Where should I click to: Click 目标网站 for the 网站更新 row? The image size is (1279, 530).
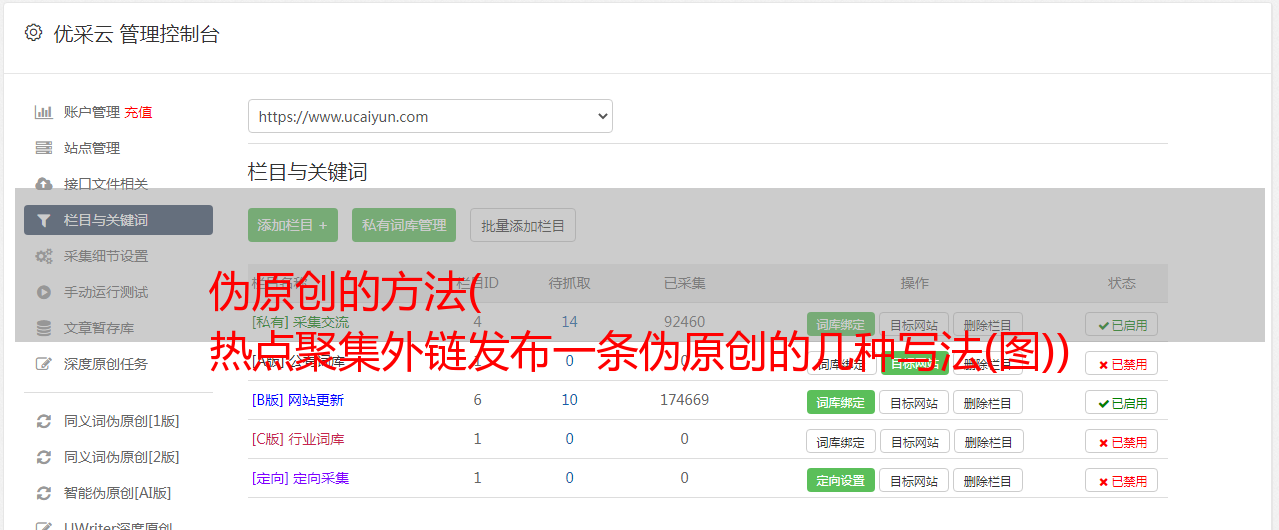[914, 402]
